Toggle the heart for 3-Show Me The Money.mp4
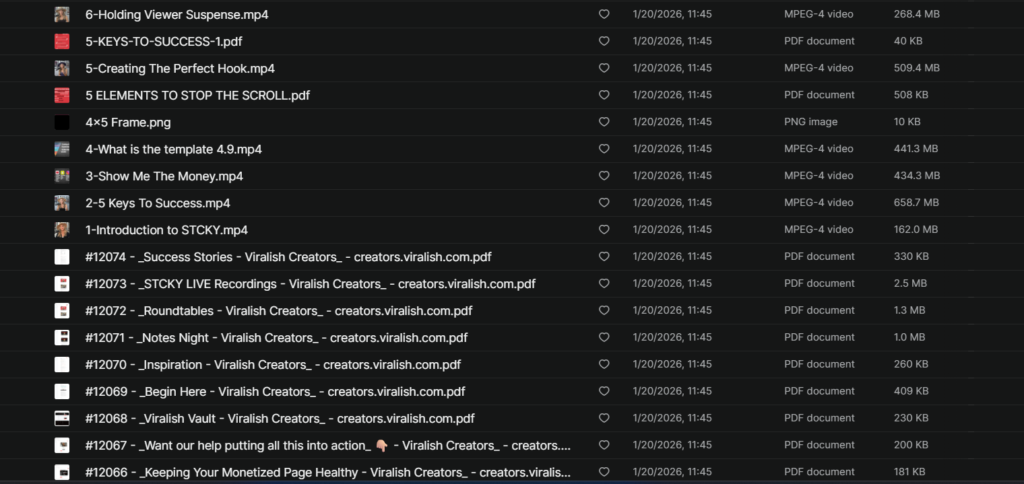Image resolution: width=1024 pixels, height=484 pixels. pyautogui.click(x=604, y=176)
